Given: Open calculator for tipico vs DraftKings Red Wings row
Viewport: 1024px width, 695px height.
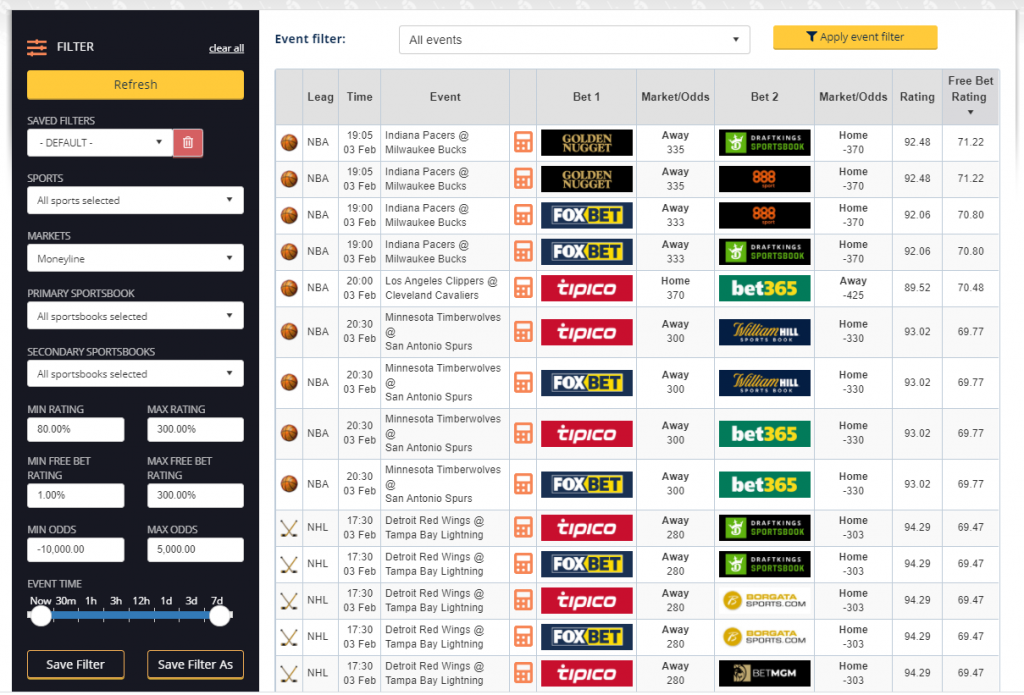Looking at the screenshot, I should 523,528.
